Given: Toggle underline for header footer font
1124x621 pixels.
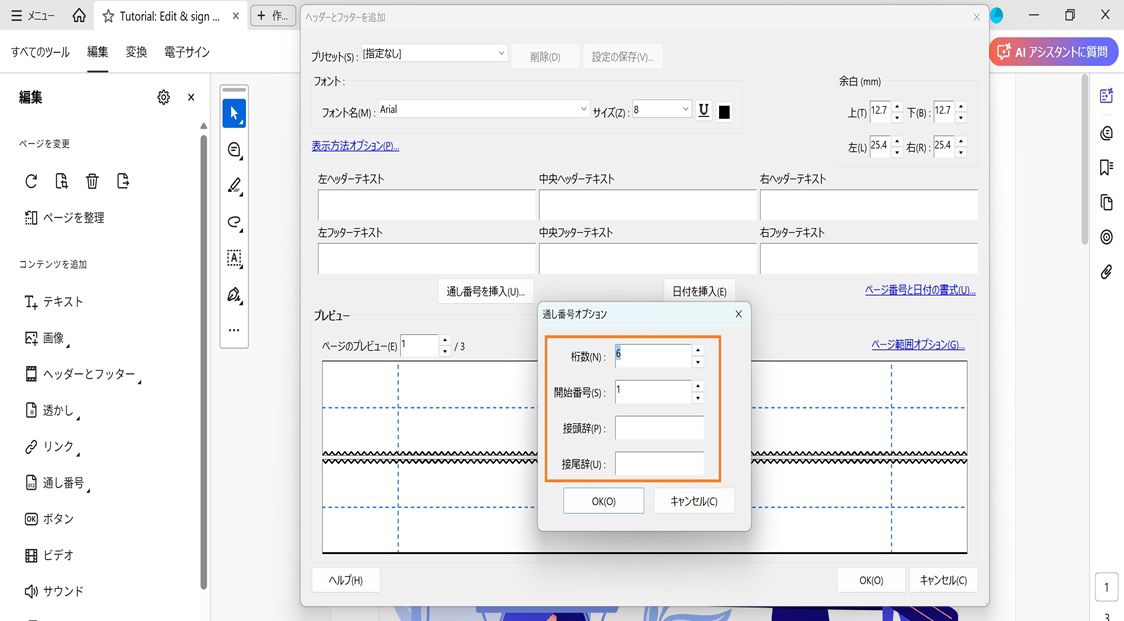Looking at the screenshot, I should coord(703,110).
